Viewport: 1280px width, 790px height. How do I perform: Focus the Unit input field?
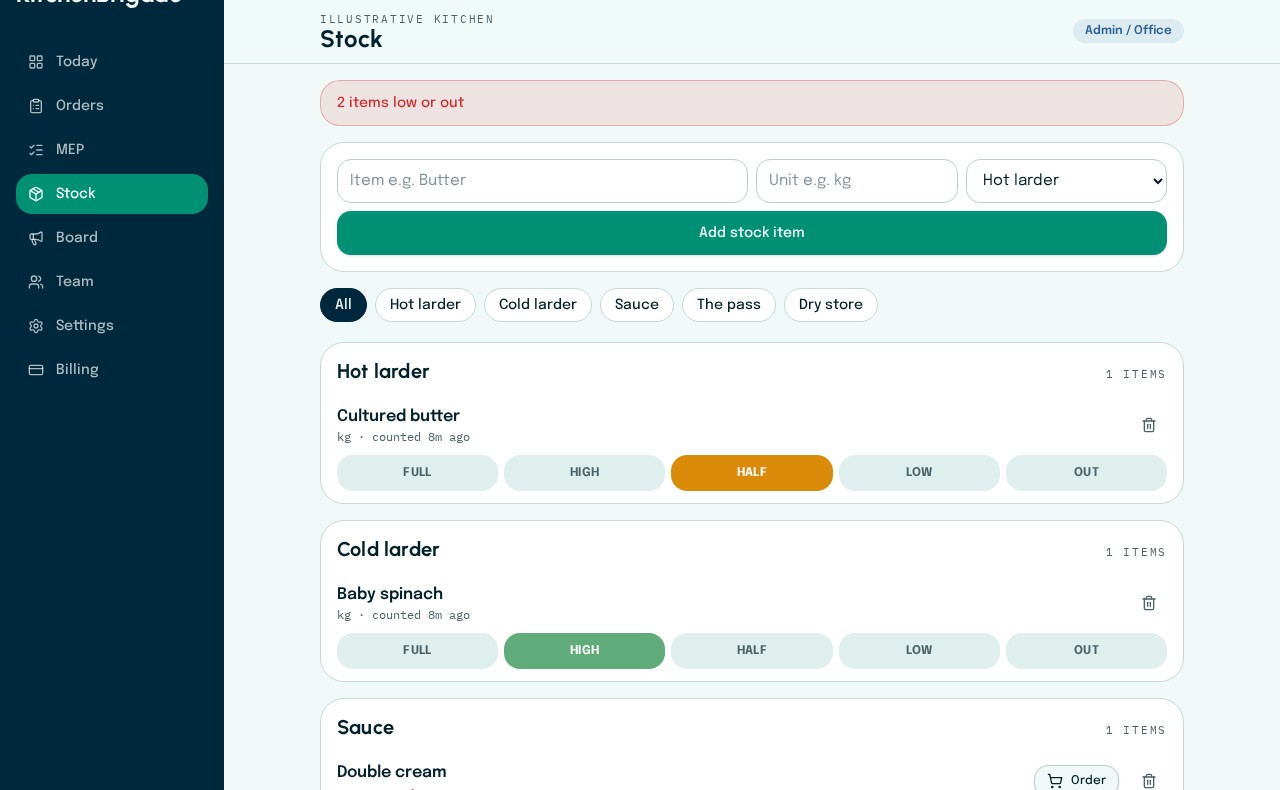857,181
